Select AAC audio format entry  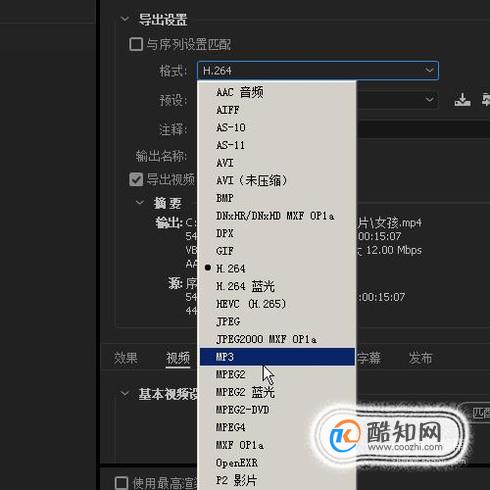277,92
